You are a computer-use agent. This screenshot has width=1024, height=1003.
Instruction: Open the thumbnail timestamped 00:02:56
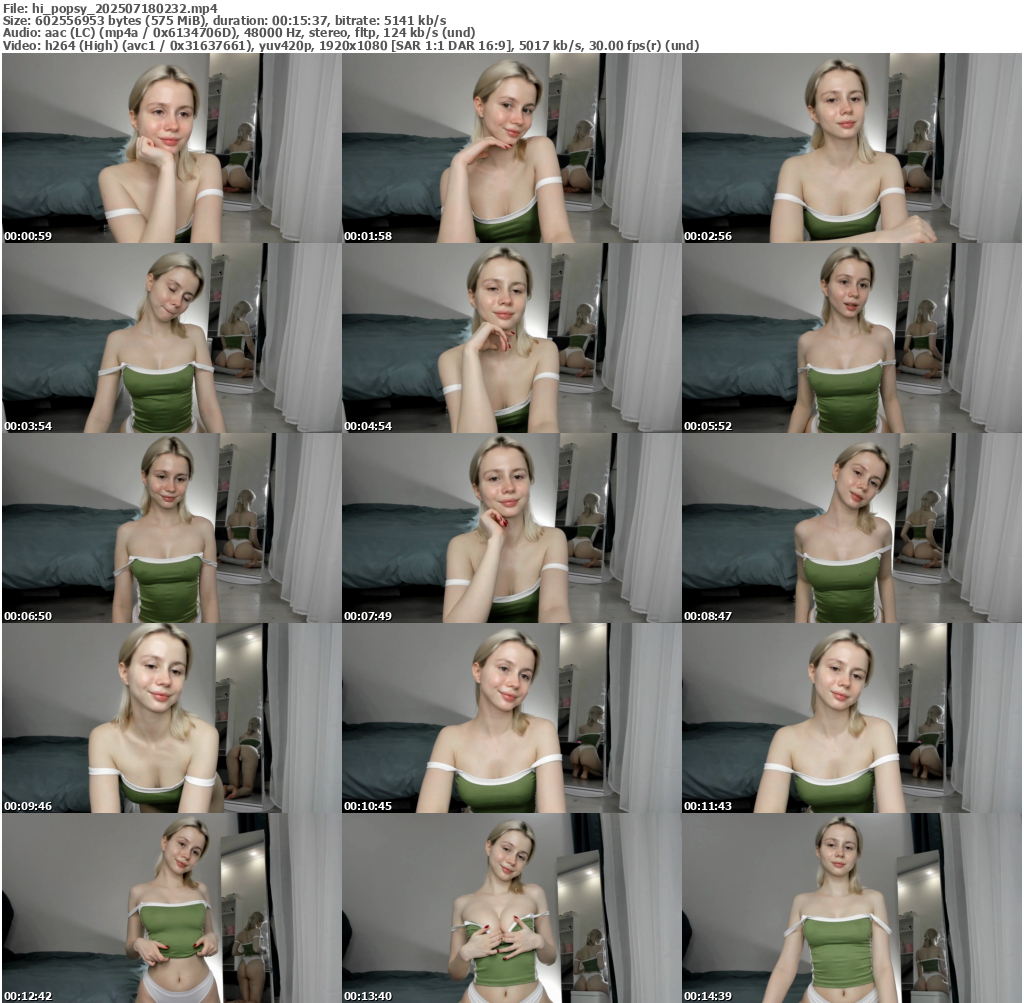(x=852, y=148)
